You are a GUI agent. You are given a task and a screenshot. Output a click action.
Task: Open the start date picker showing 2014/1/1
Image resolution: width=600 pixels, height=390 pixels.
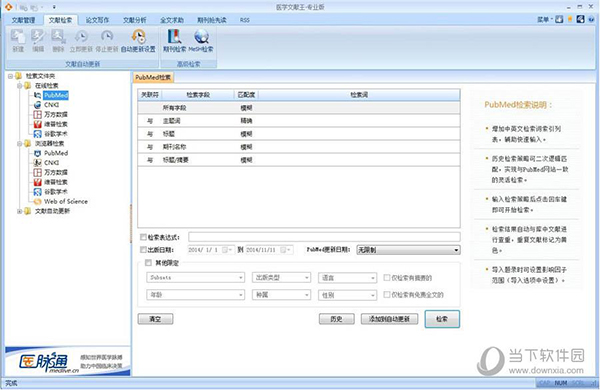tap(227, 250)
